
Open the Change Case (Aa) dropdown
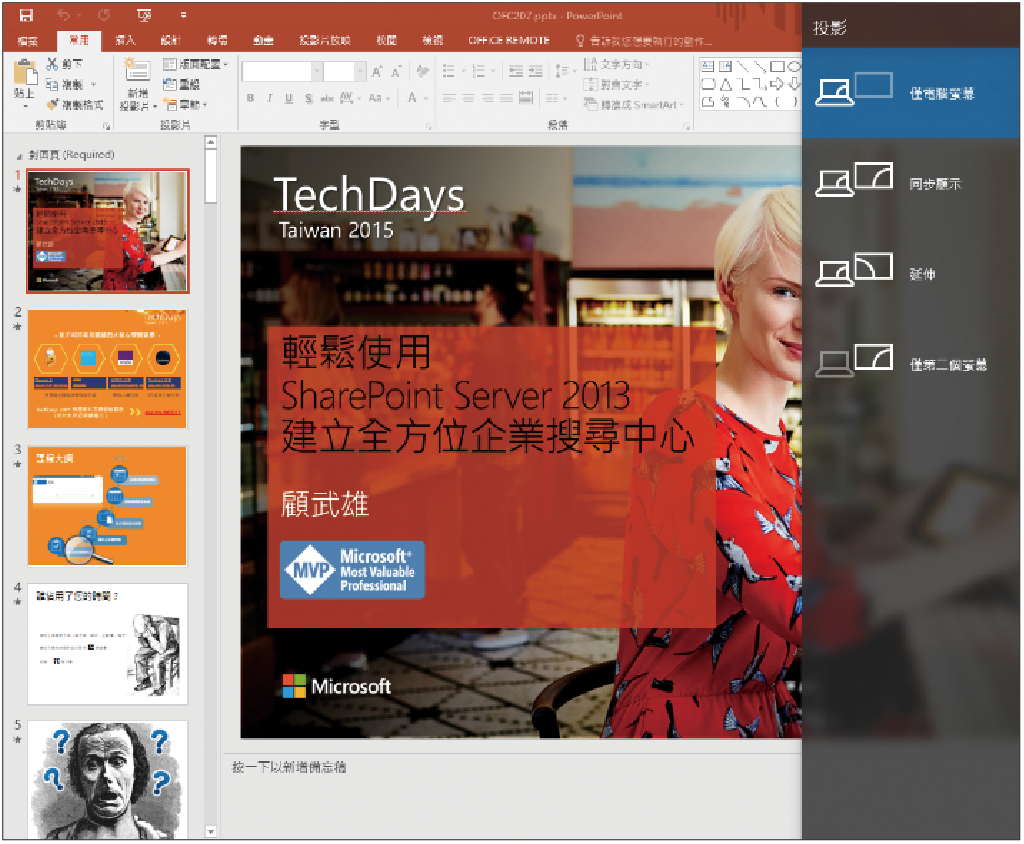pos(379,98)
